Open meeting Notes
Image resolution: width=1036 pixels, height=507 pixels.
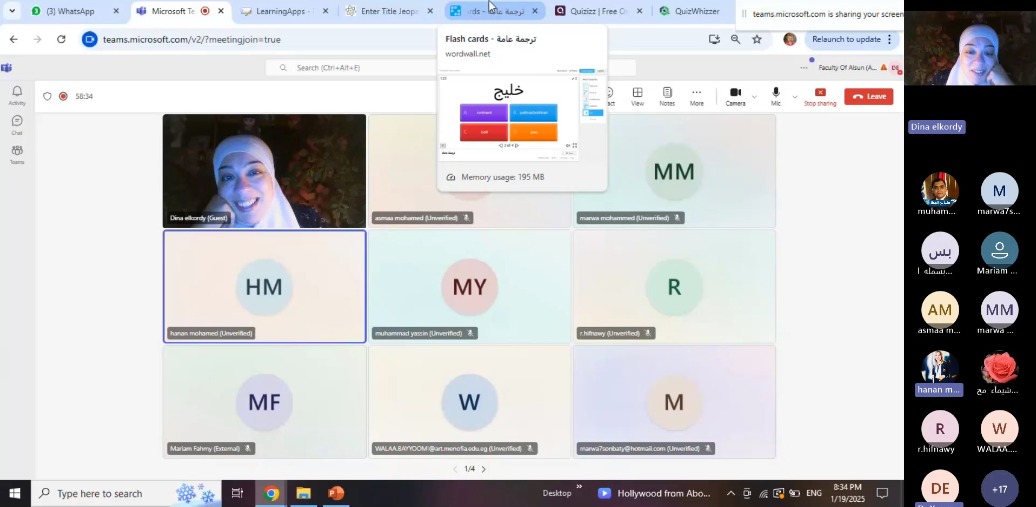point(667,96)
